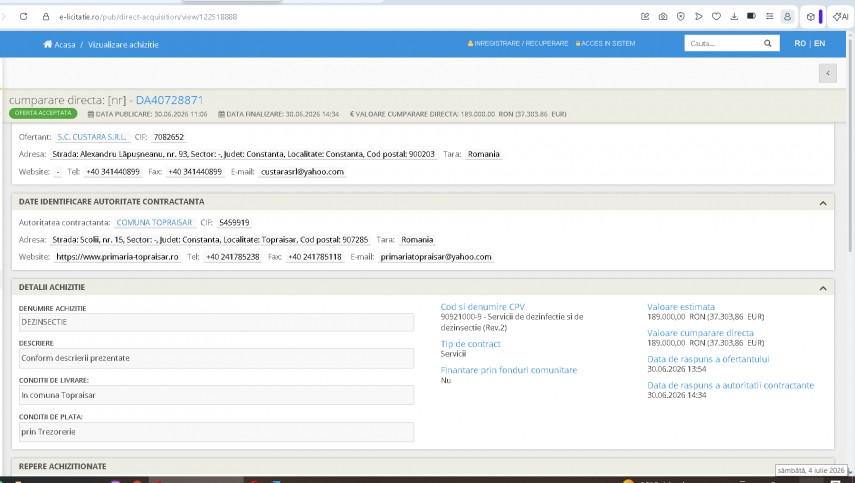Screen dimensions: 855x483
Task: Open Inregistrare / Recuperare menu item
Action: coord(517,43)
